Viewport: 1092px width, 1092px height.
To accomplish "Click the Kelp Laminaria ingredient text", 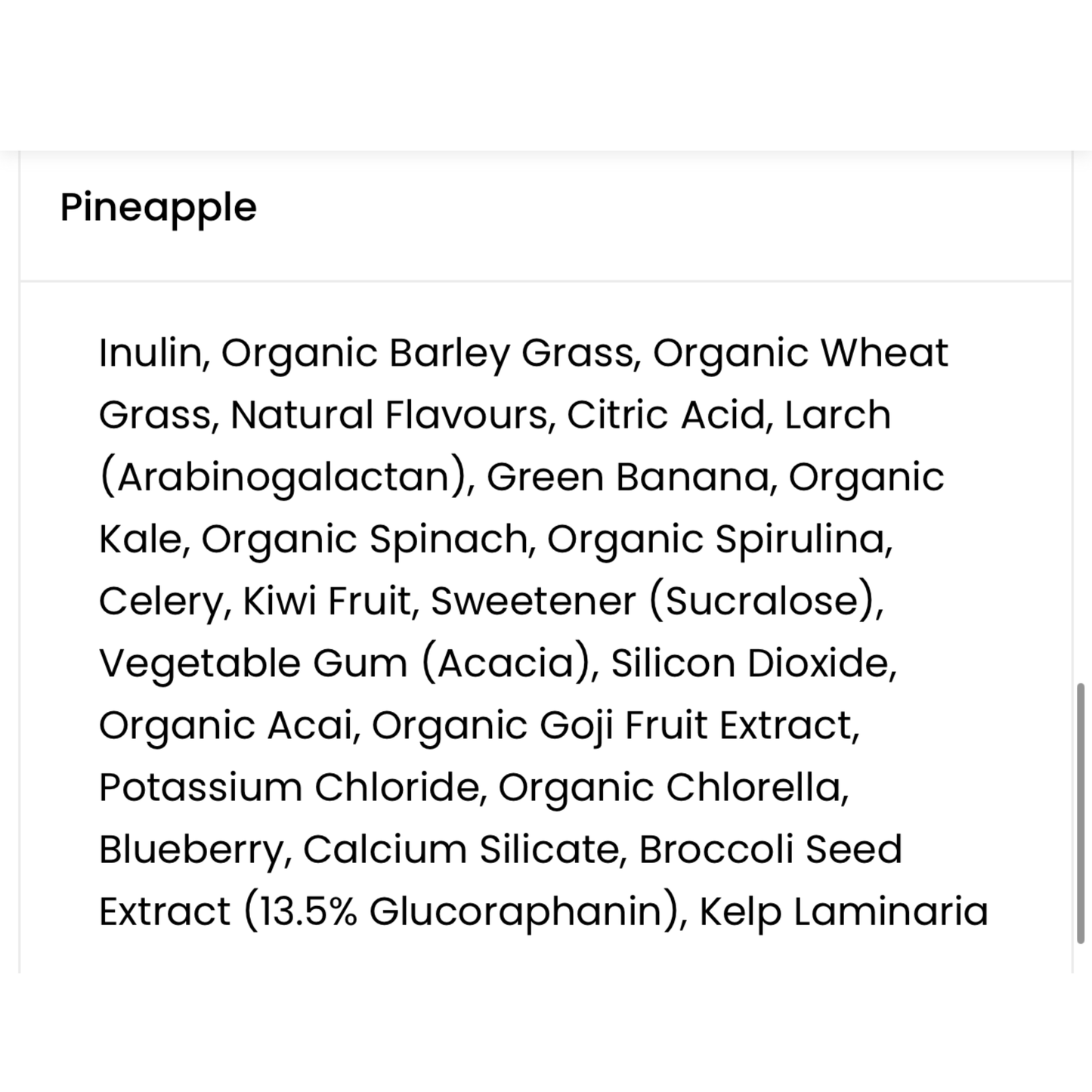I will [x=843, y=911].
